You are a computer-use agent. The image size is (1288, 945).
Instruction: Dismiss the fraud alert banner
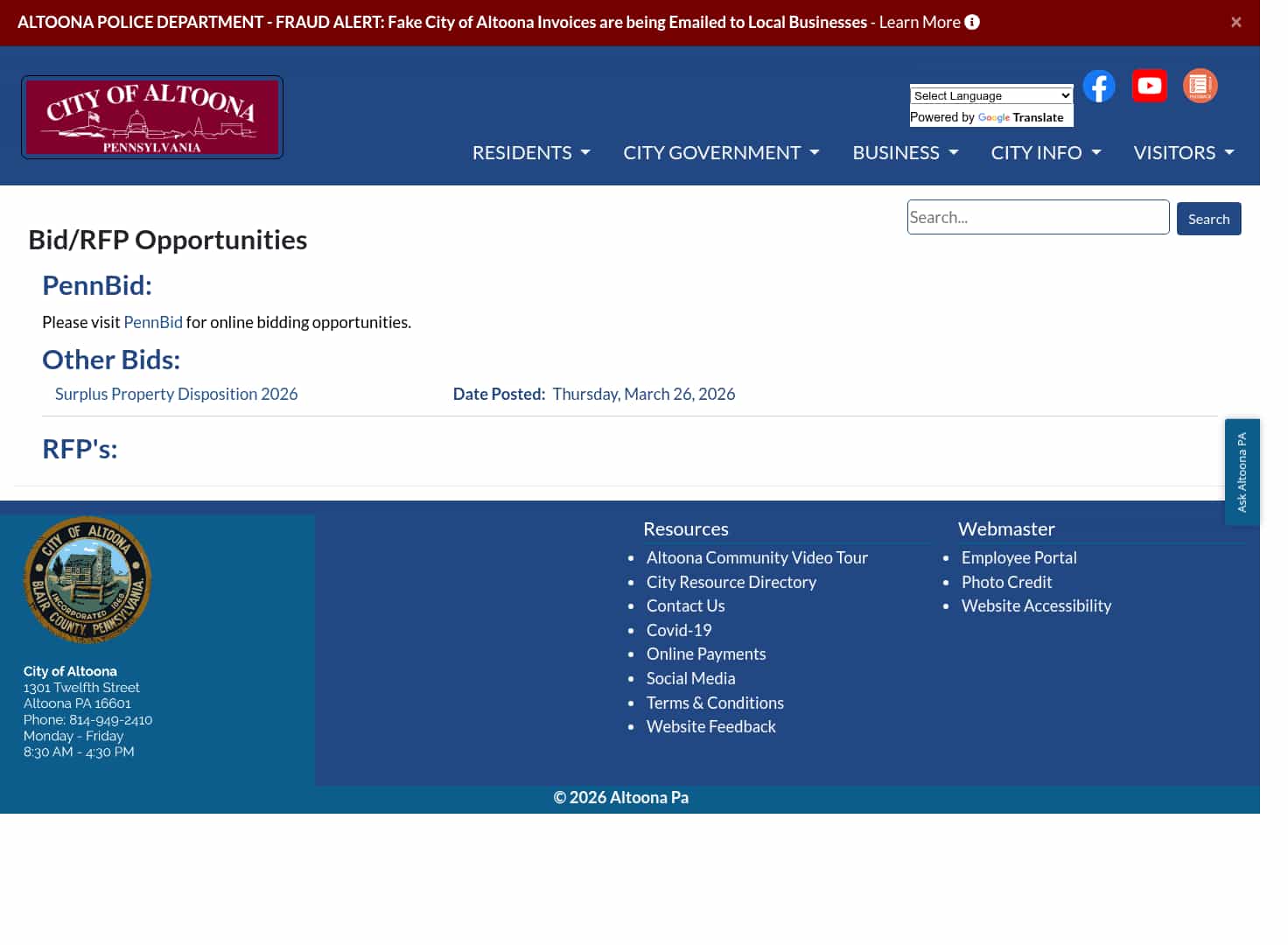1236,22
